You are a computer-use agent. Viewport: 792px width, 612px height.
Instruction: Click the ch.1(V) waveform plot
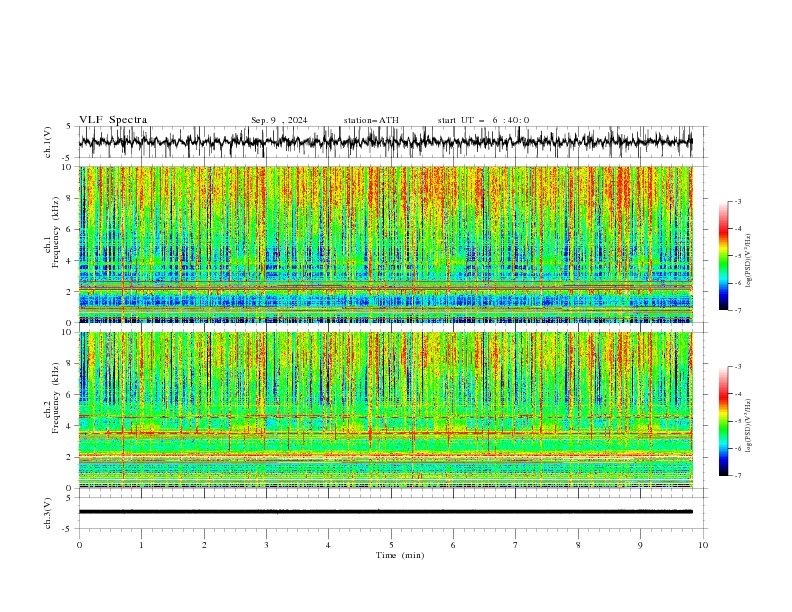click(x=386, y=142)
